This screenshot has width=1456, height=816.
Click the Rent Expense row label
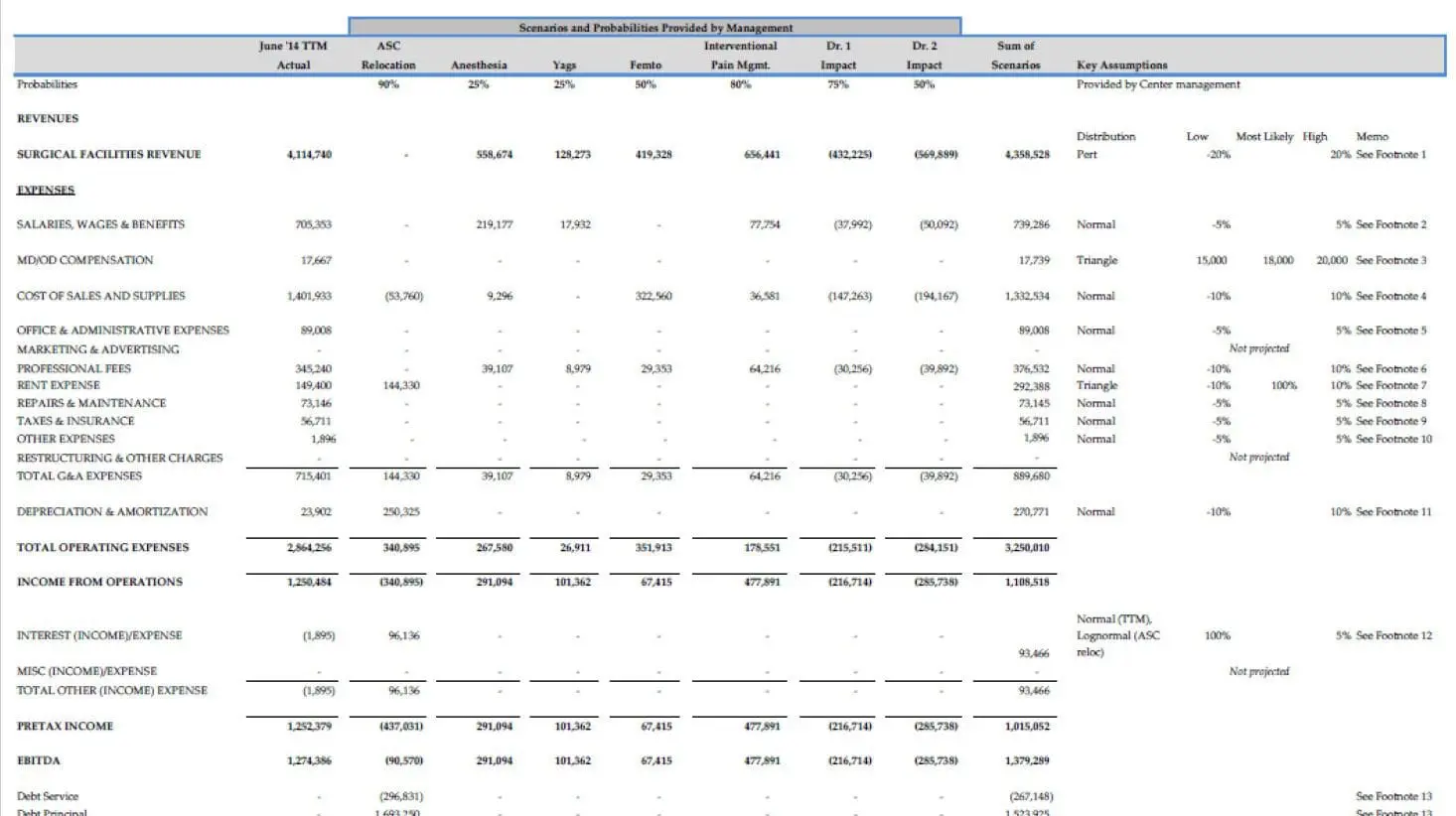(x=58, y=386)
